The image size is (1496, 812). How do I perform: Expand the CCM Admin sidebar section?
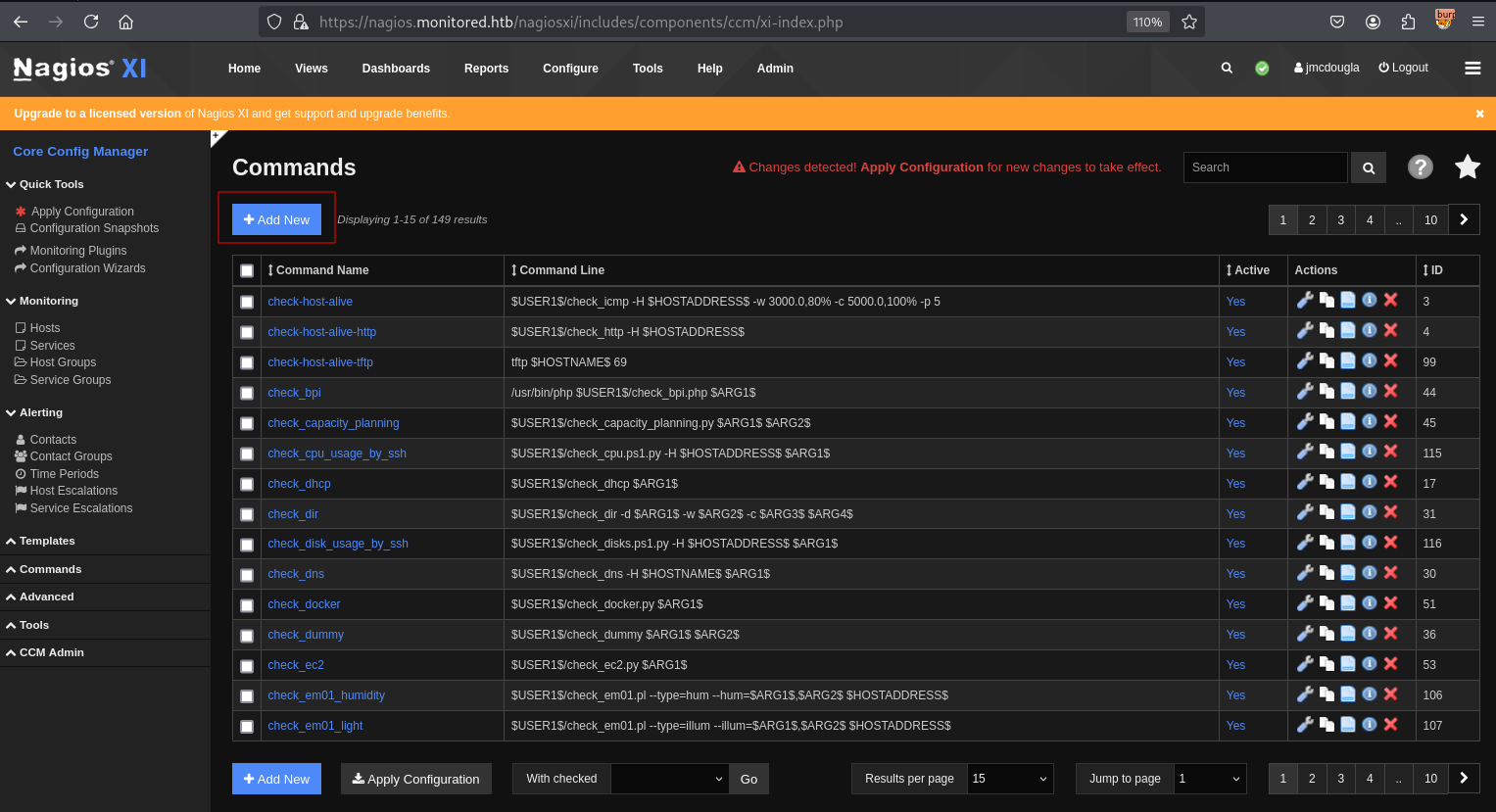click(45, 652)
